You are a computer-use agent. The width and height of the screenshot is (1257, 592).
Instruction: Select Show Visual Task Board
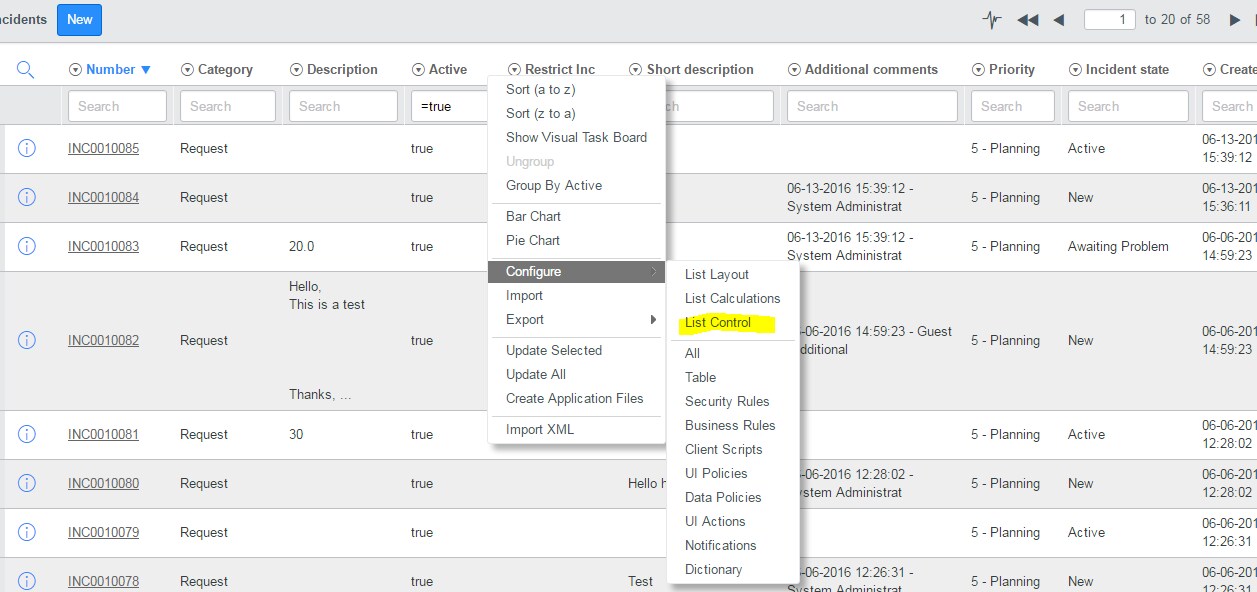(x=578, y=137)
